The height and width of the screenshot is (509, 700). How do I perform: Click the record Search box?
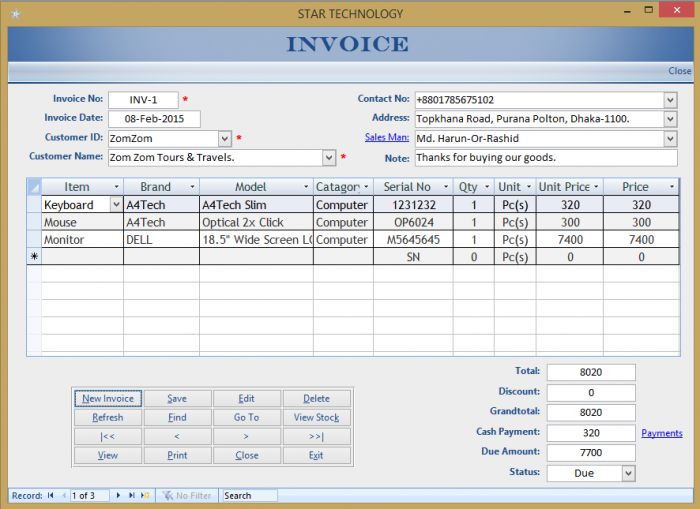[x=249, y=495]
